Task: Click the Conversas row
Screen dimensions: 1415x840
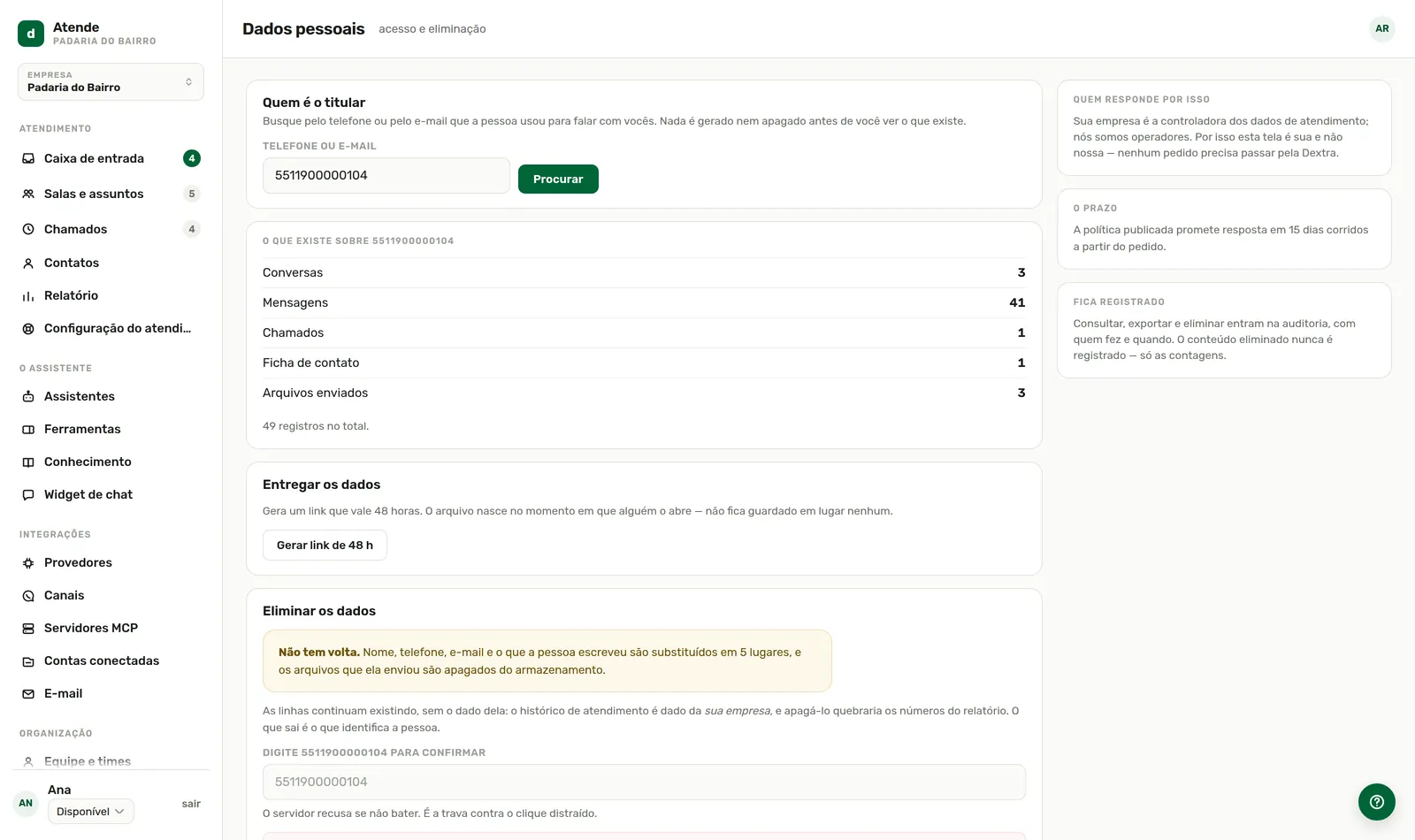Action: tap(644, 272)
